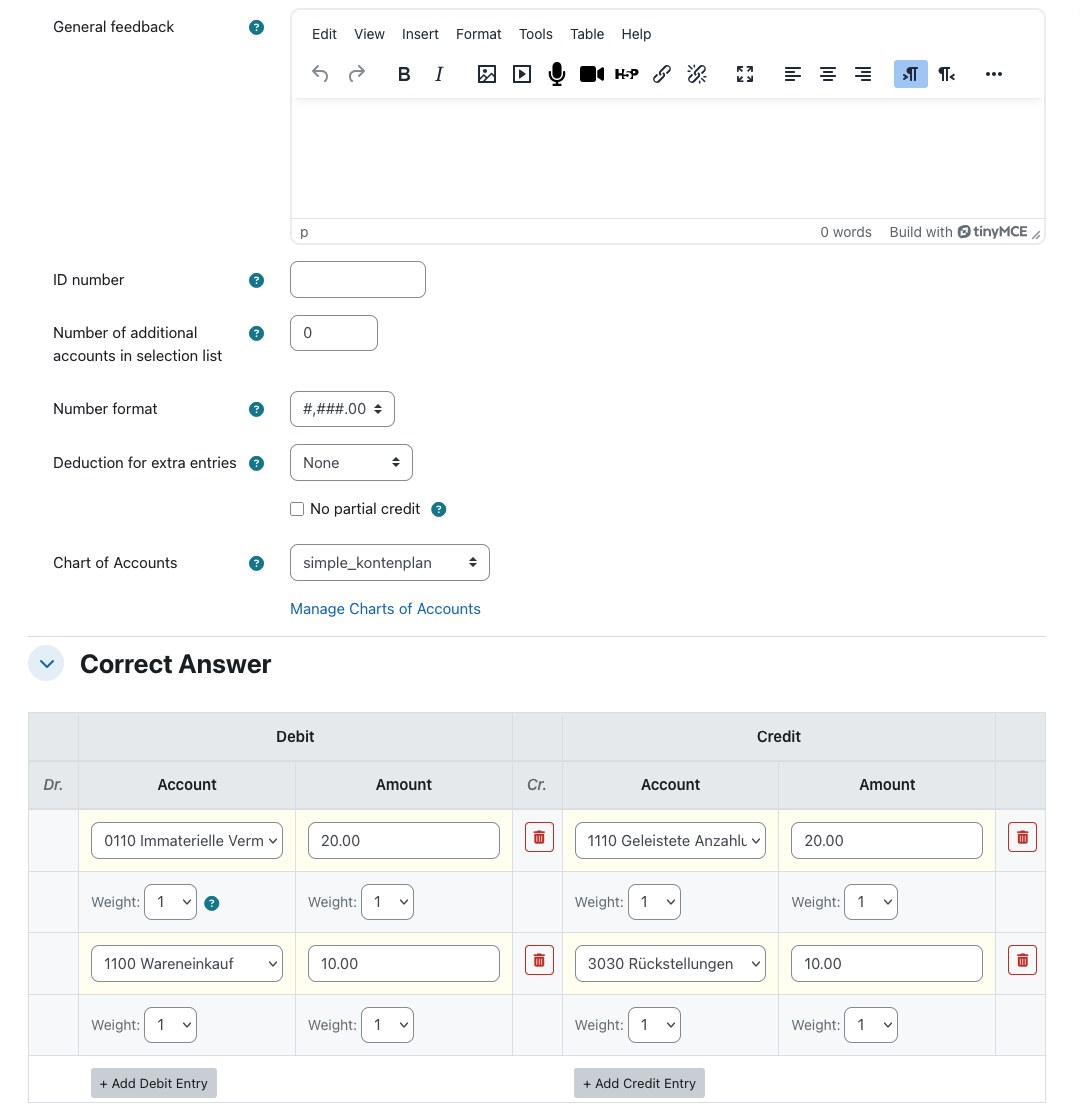Redo the last editor action
The width and height of the screenshot is (1080, 1118).
356,74
